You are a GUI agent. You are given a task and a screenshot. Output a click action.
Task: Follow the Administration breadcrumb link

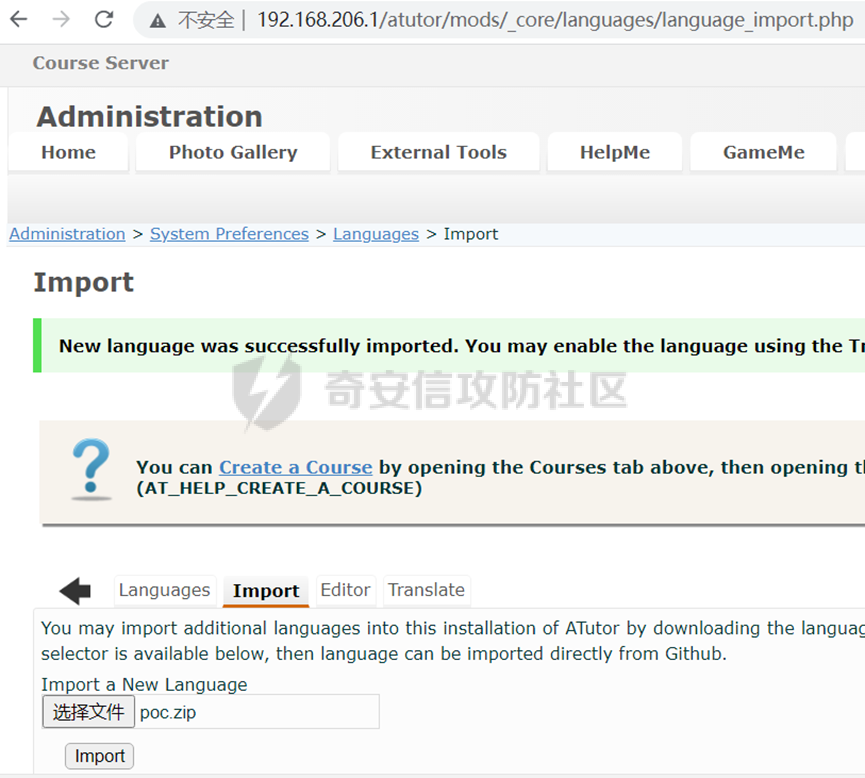click(67, 234)
